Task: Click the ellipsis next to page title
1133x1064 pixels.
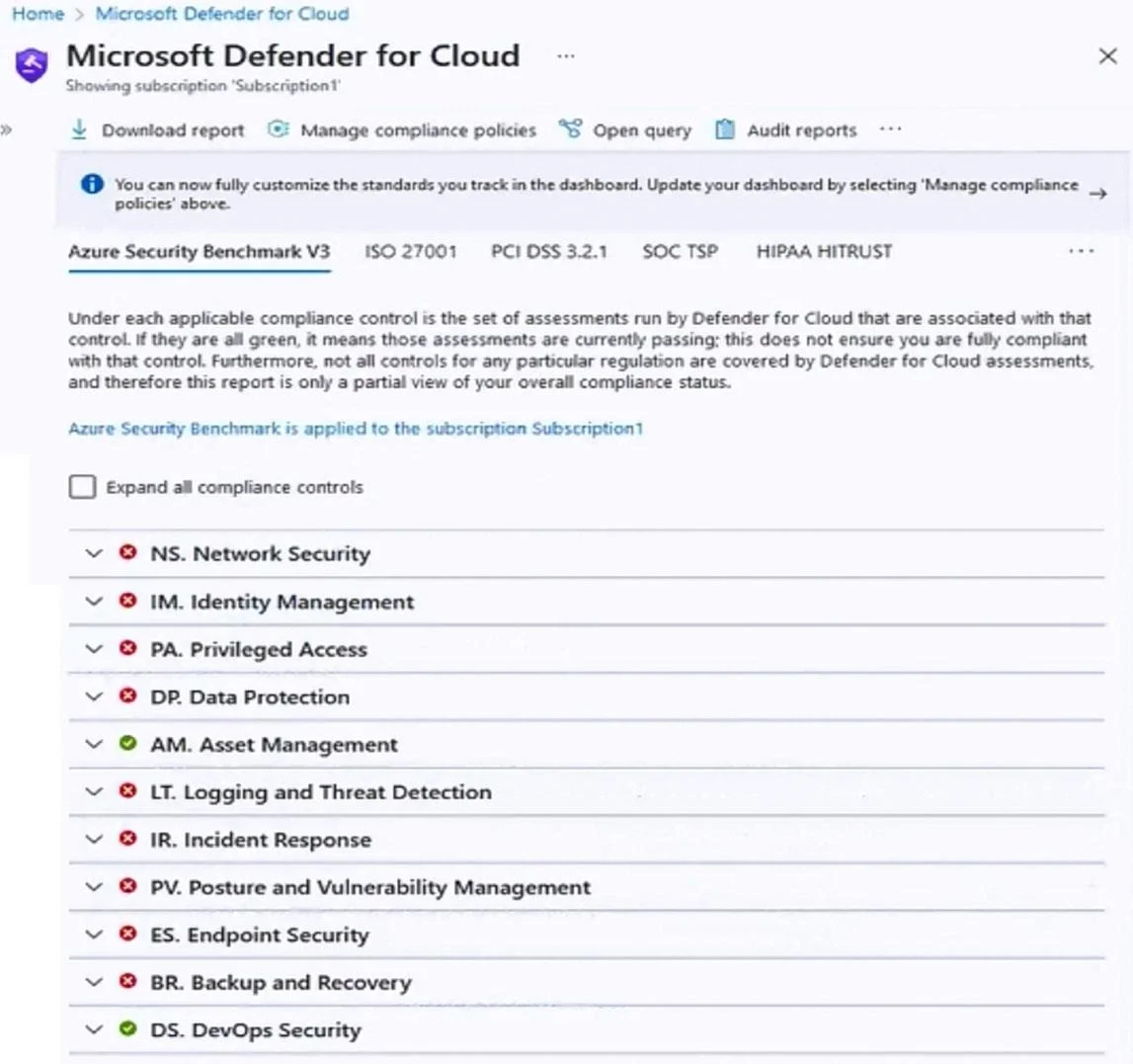Action: (566, 56)
